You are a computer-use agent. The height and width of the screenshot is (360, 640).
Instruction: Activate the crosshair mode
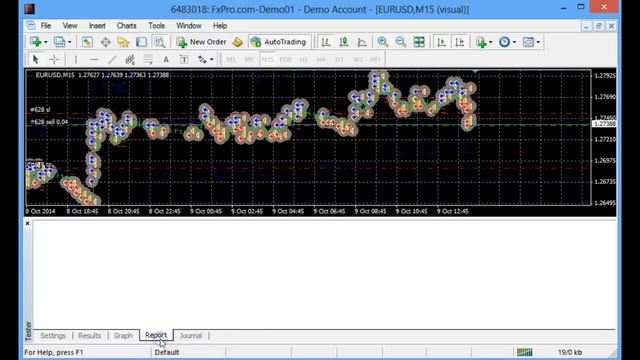coord(54,60)
